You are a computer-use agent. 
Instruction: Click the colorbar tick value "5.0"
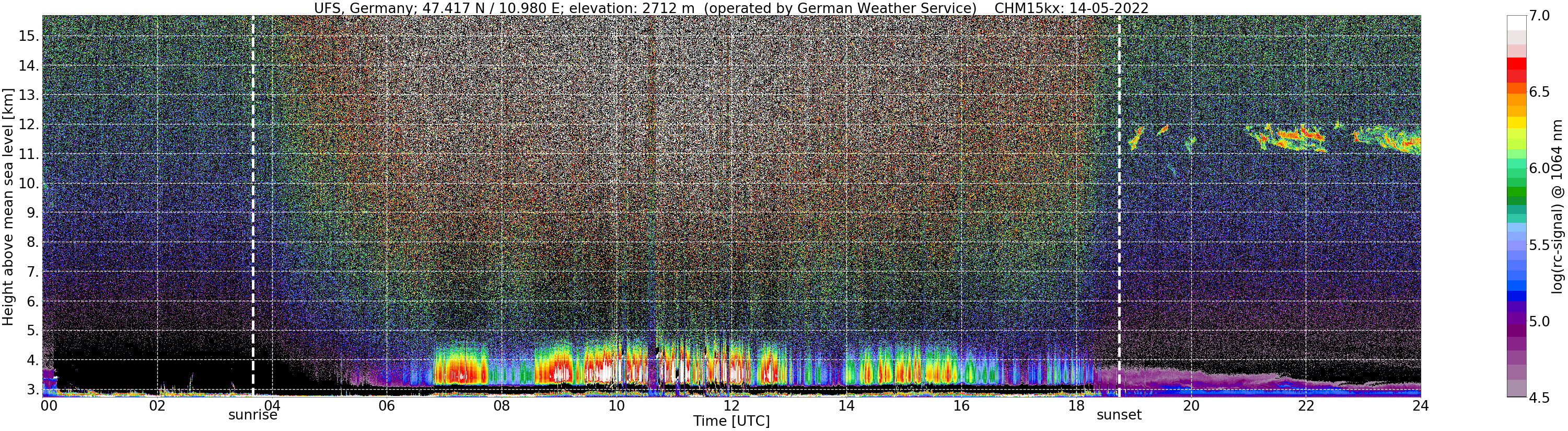pyautogui.click(x=1539, y=321)
